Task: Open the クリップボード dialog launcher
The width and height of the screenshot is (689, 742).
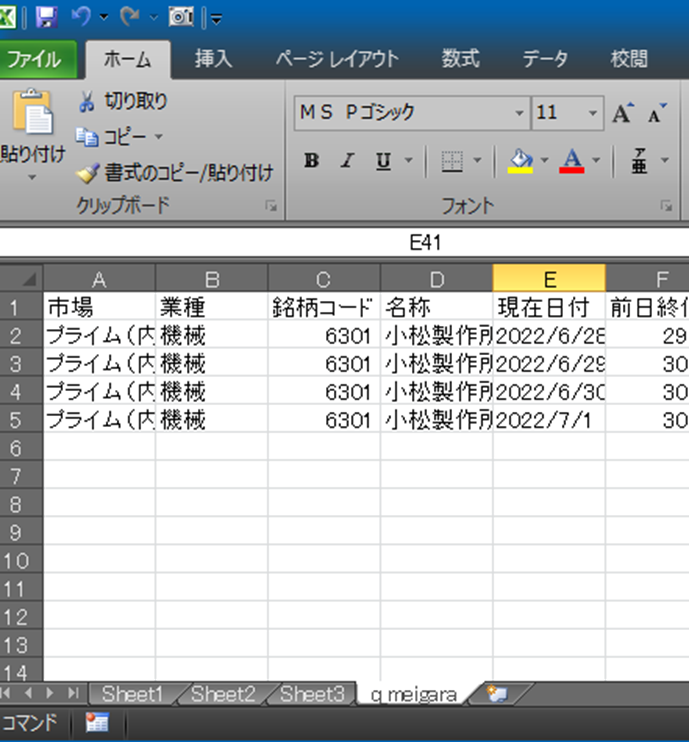Action: pyautogui.click(x=271, y=205)
